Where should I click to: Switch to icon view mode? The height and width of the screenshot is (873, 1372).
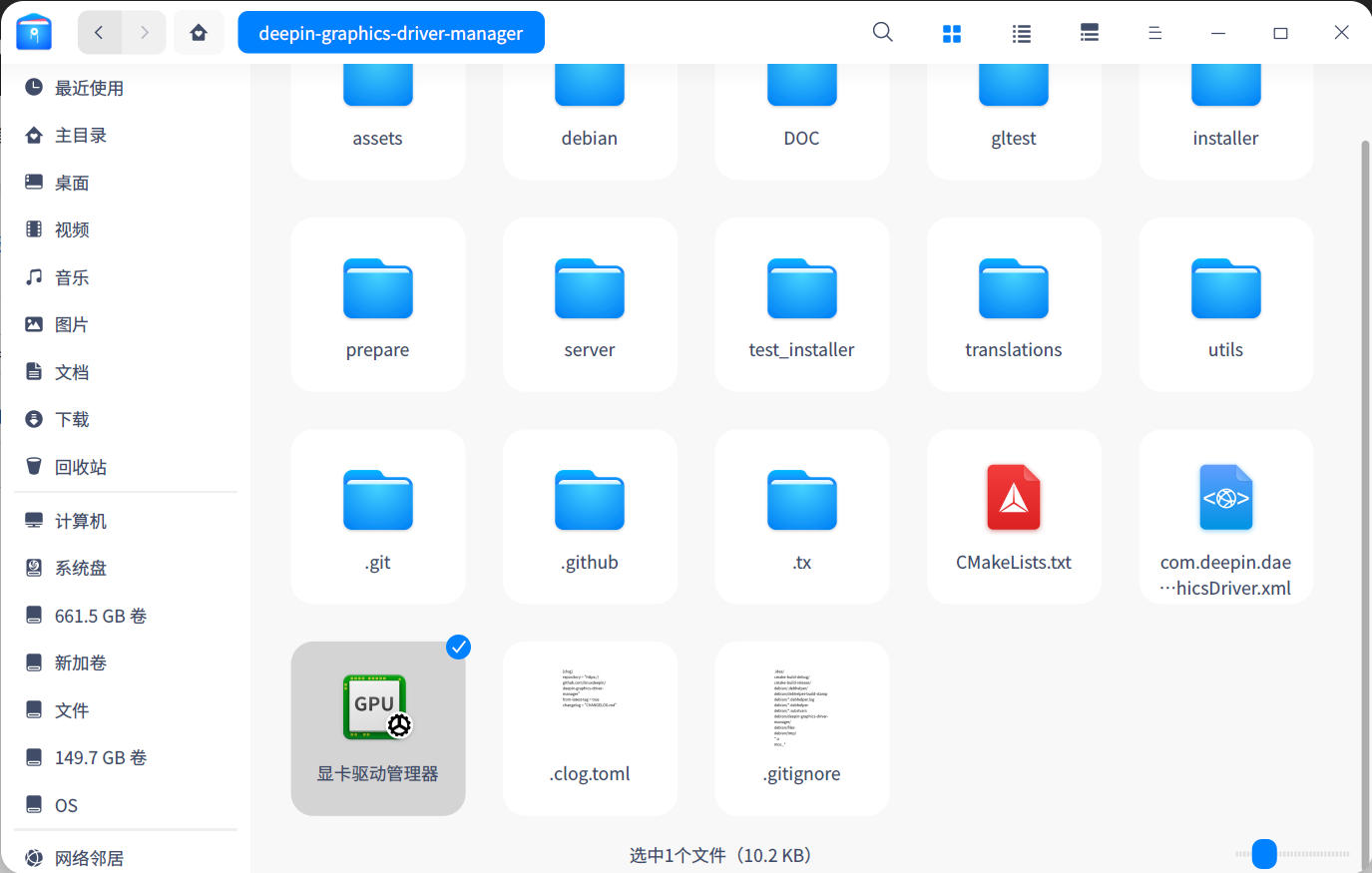tap(951, 32)
